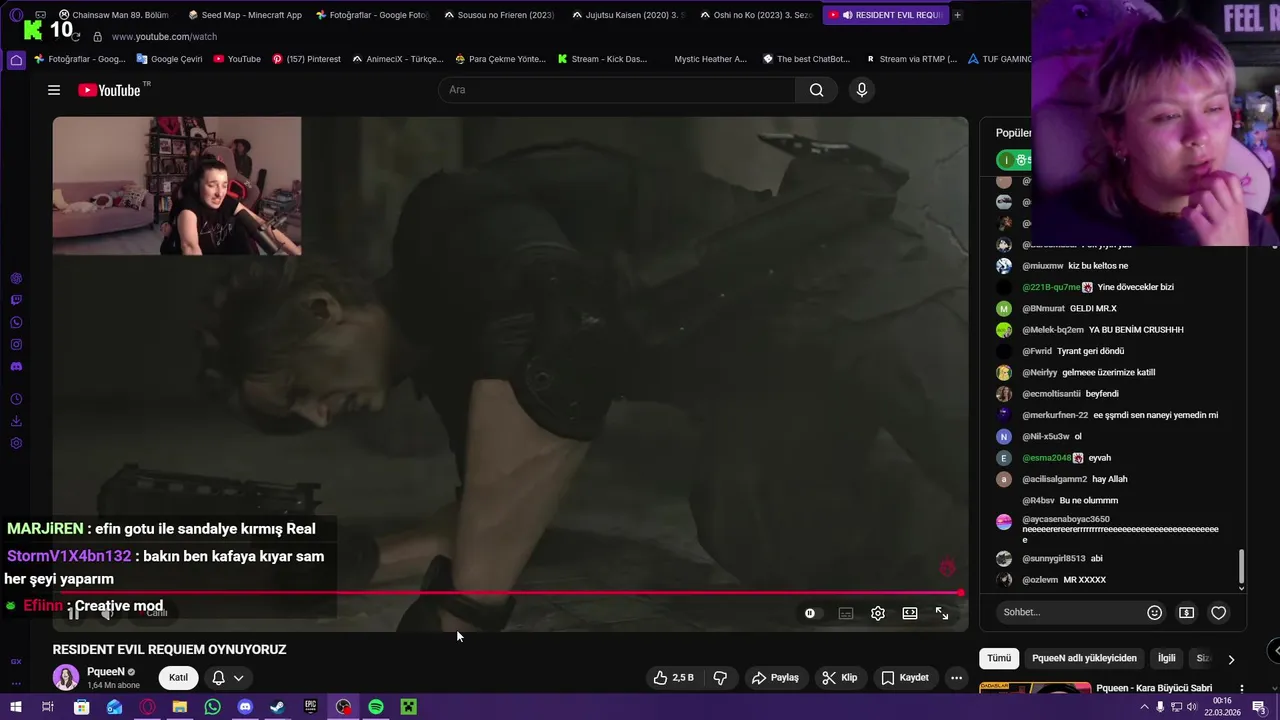Image resolution: width=1280 pixels, height=720 pixels.
Task: Click the YouTube search magnifier button
Action: point(816,90)
